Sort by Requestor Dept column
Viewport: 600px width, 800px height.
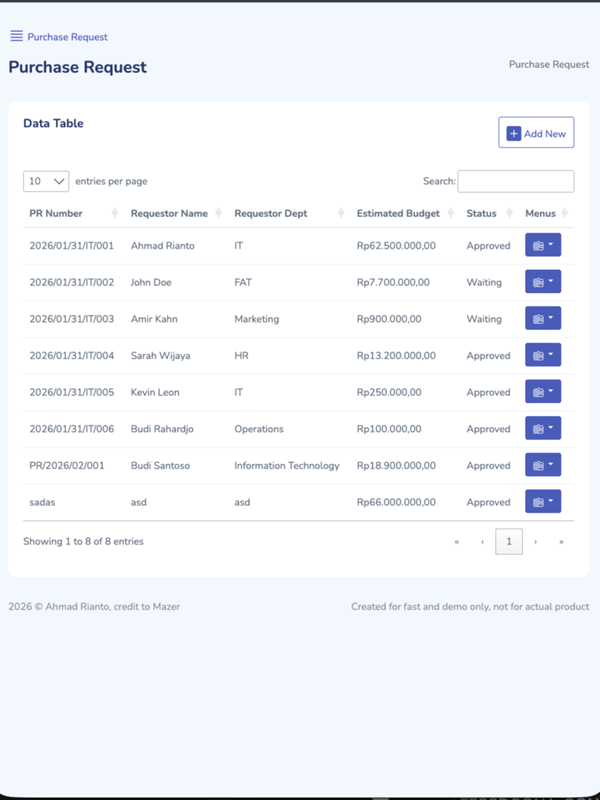(289, 213)
